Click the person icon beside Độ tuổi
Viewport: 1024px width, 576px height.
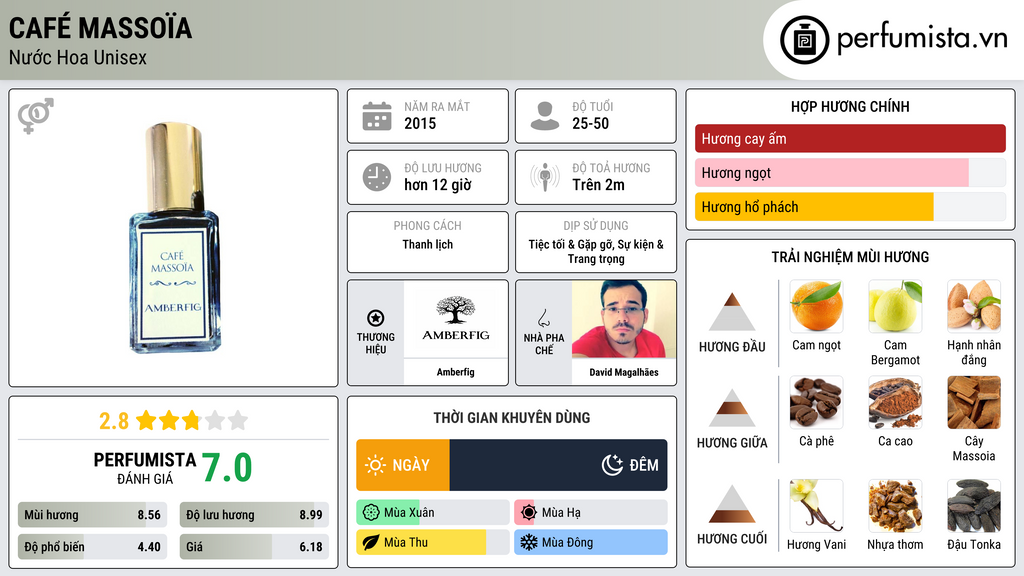pos(545,116)
